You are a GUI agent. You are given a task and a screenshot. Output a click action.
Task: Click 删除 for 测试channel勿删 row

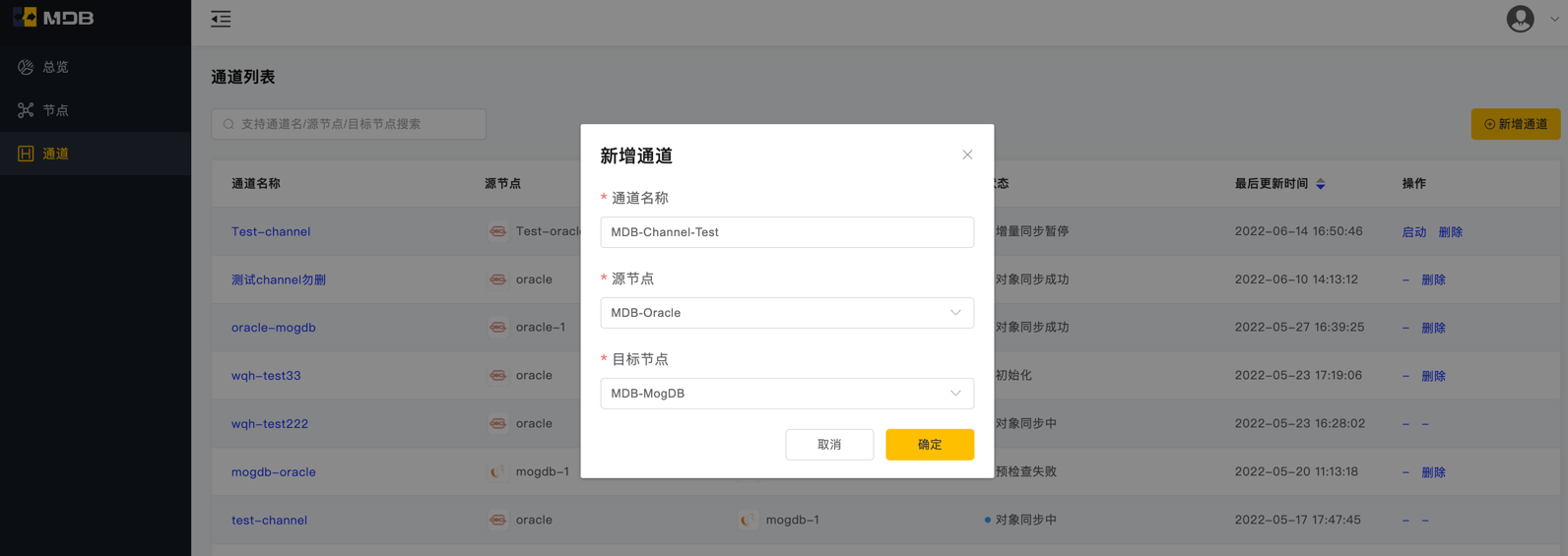(x=1434, y=280)
